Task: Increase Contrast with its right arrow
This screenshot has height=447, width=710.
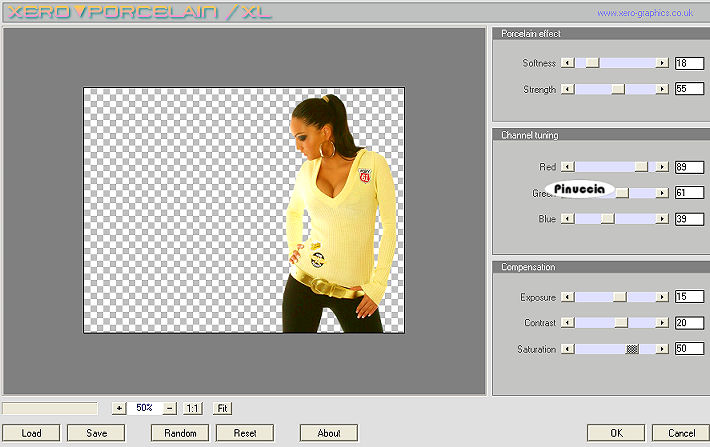Action: tap(662, 323)
